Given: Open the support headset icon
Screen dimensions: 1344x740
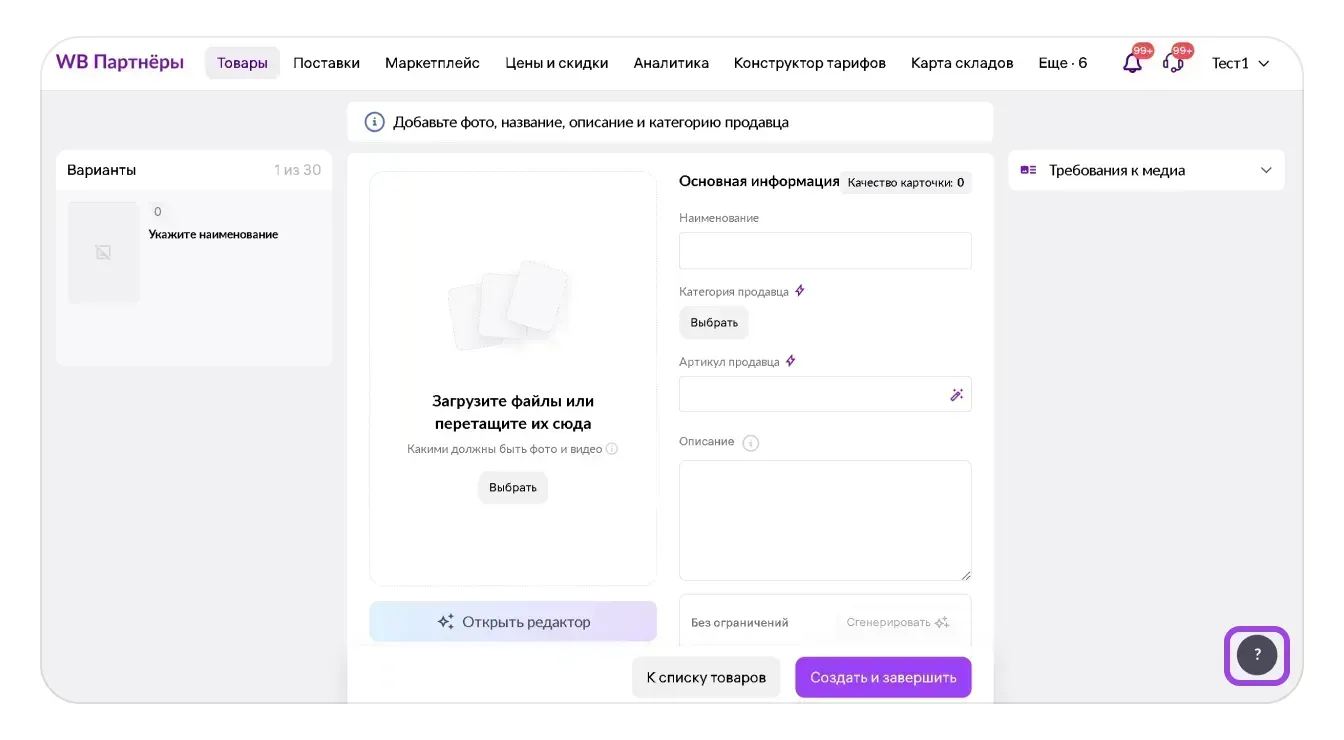Looking at the screenshot, I should tap(1174, 64).
